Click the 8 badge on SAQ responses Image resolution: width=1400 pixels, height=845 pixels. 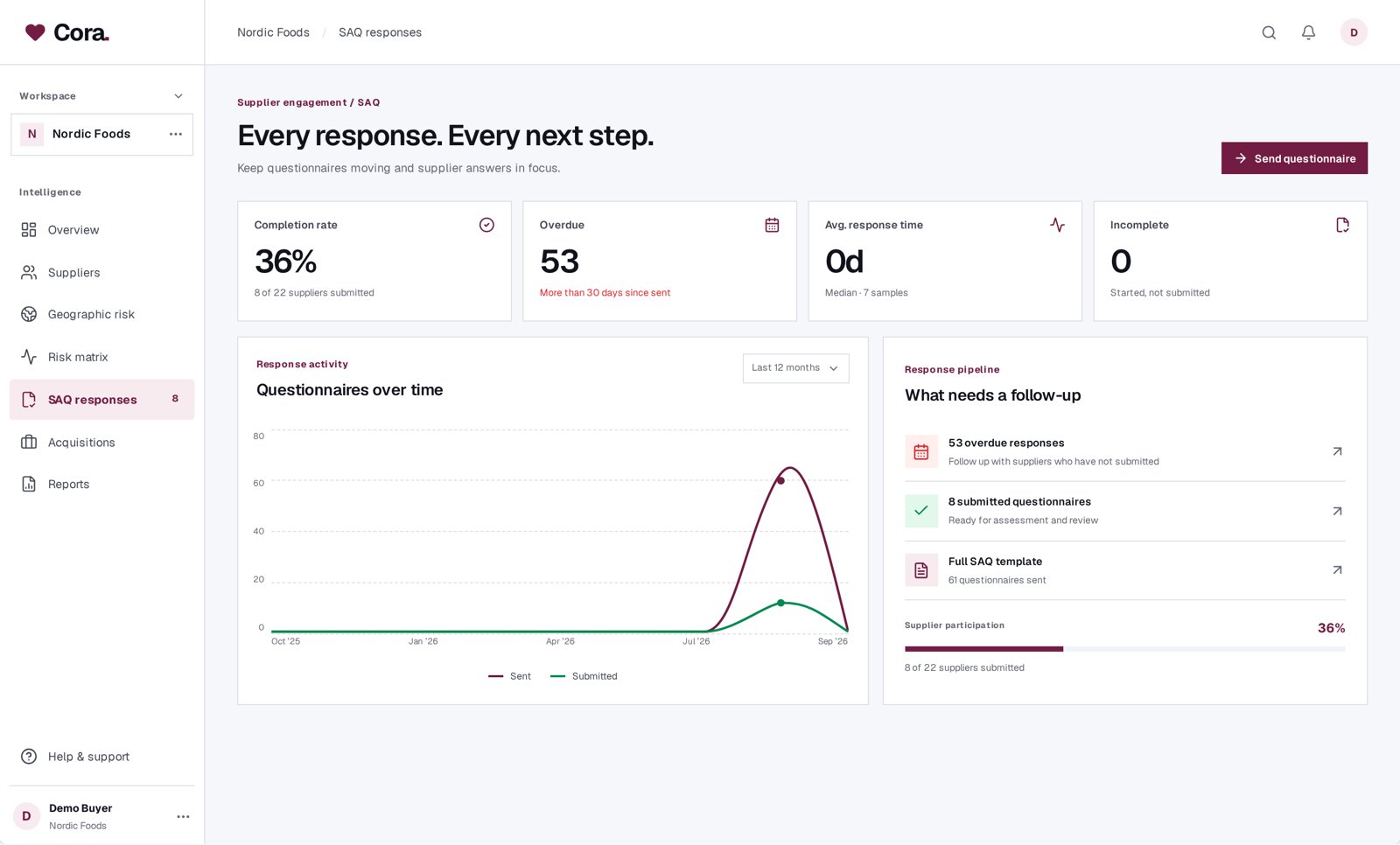pyautogui.click(x=175, y=399)
